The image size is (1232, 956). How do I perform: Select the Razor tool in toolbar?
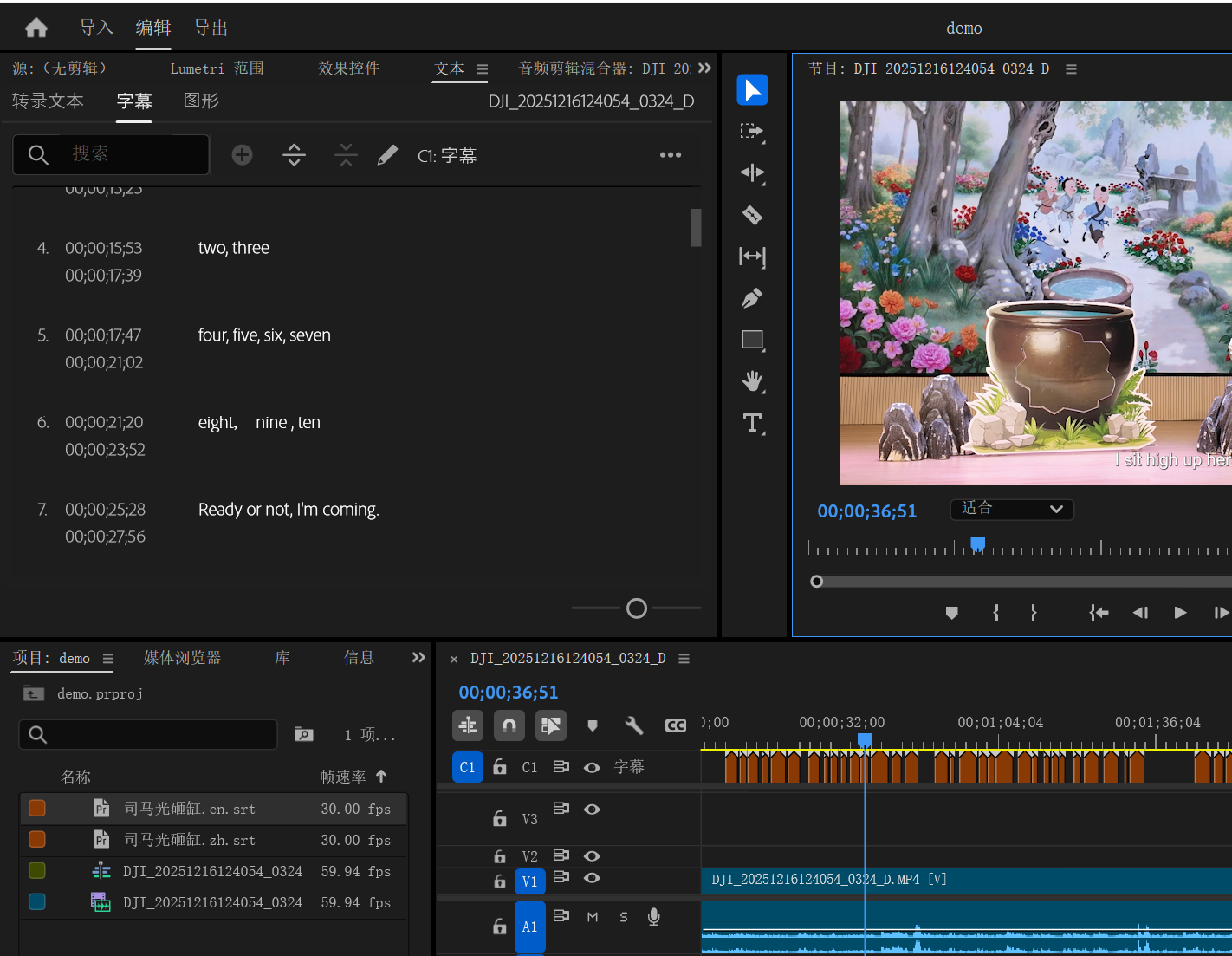(752, 215)
